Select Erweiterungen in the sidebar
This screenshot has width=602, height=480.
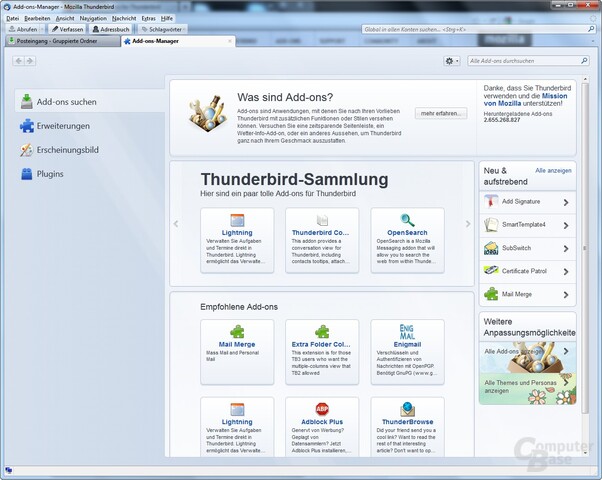tap(89, 126)
